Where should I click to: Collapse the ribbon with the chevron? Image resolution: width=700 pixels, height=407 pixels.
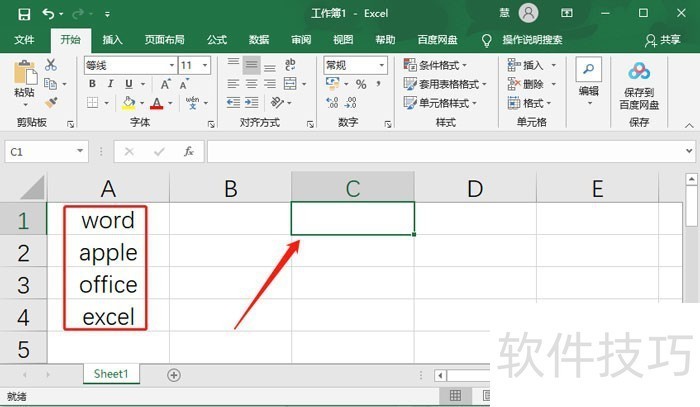[689, 125]
